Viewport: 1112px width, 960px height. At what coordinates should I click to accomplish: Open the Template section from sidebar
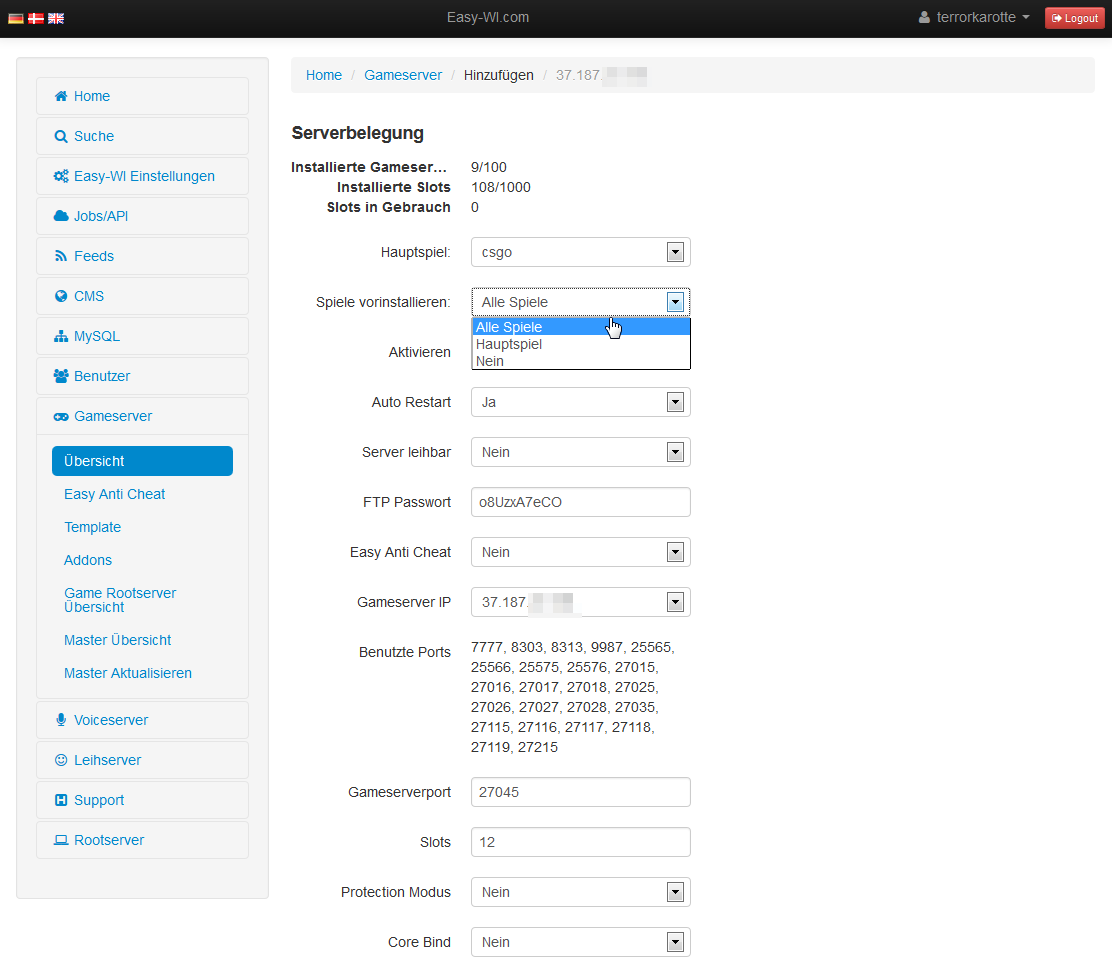92,527
